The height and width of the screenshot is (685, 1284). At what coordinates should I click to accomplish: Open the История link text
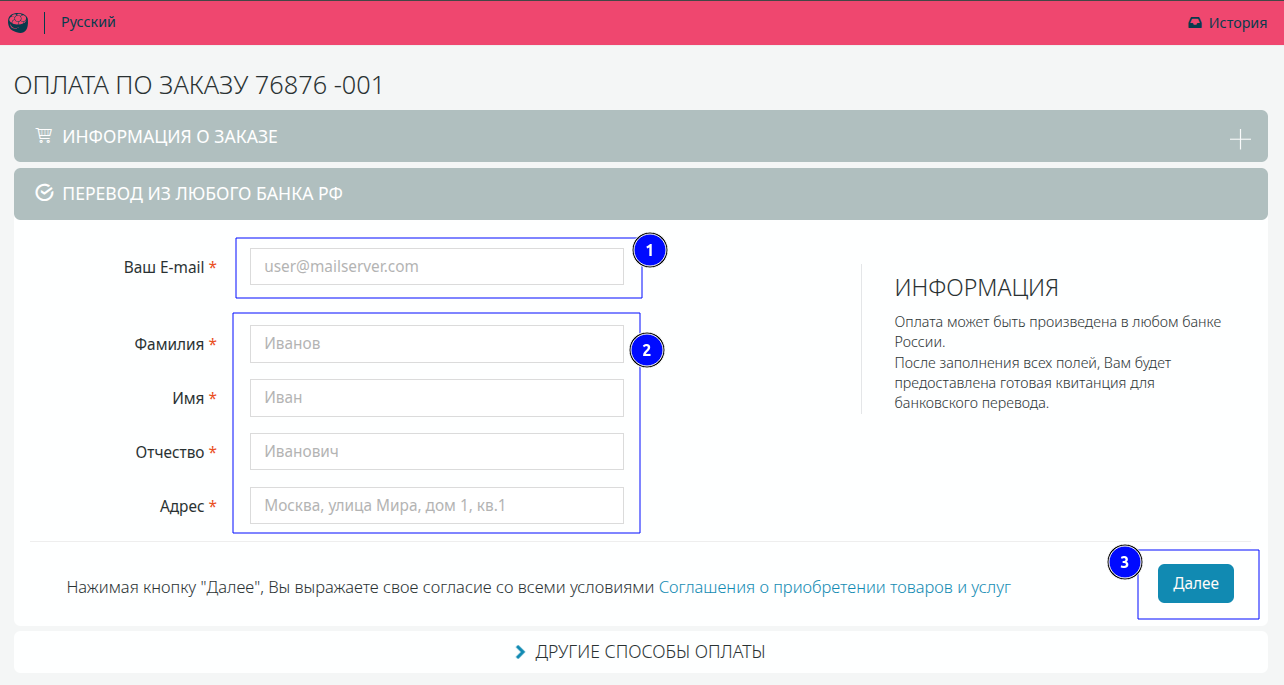tap(1237, 23)
